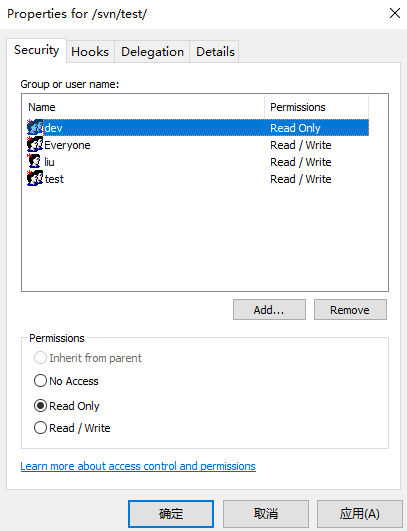Select the Read Only radio button
The height and width of the screenshot is (531, 407).
[x=40, y=405]
